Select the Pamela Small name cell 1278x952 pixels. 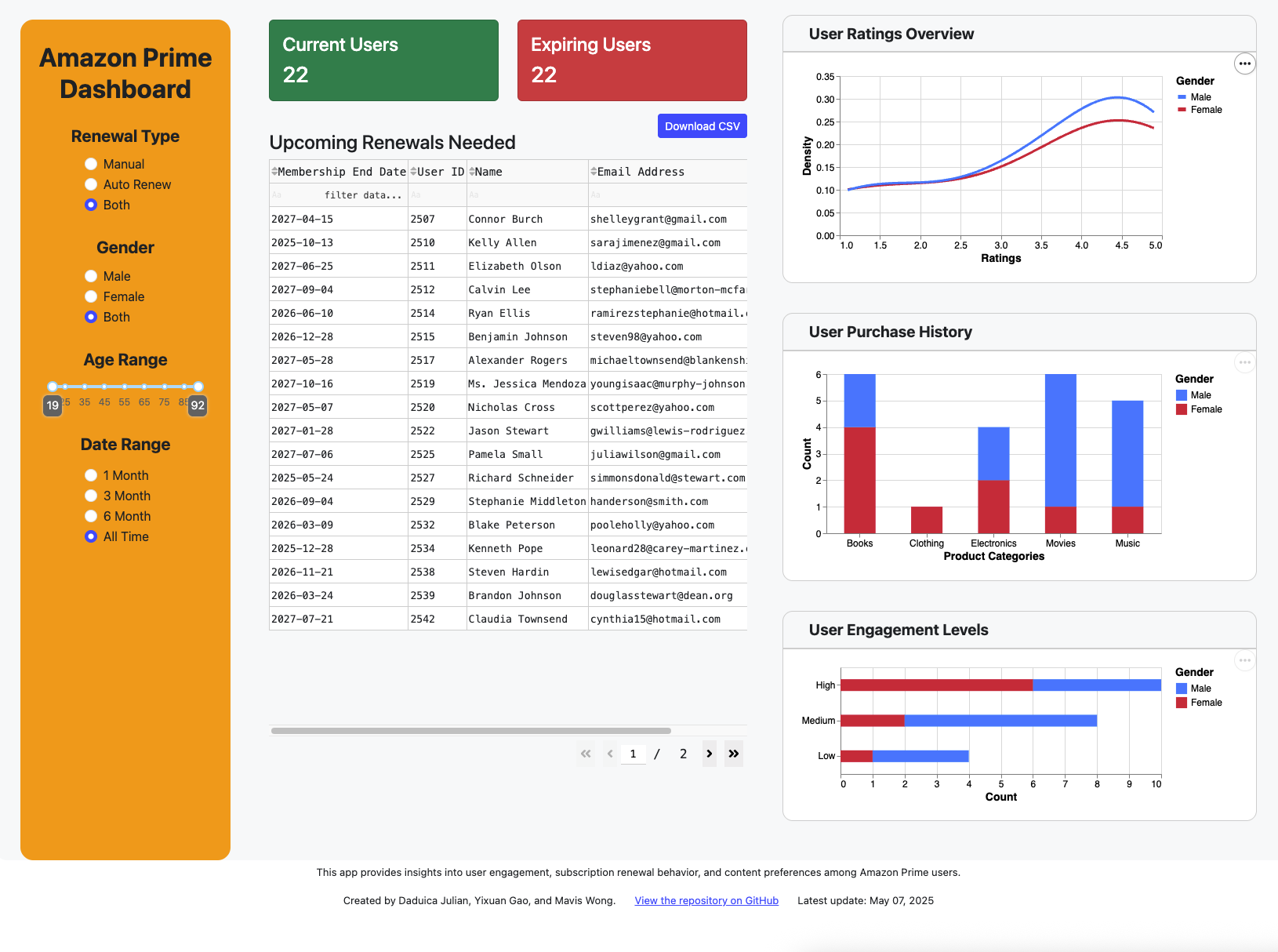click(527, 454)
